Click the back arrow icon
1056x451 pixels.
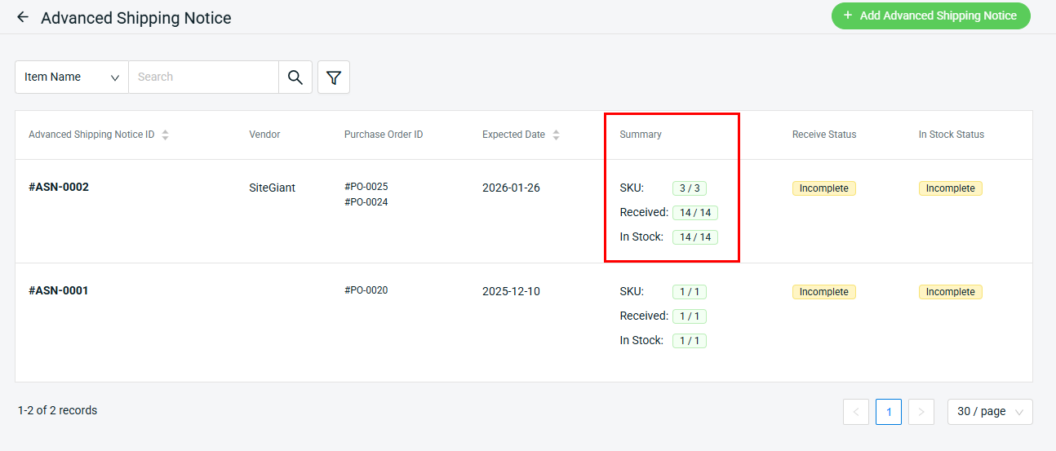22,18
